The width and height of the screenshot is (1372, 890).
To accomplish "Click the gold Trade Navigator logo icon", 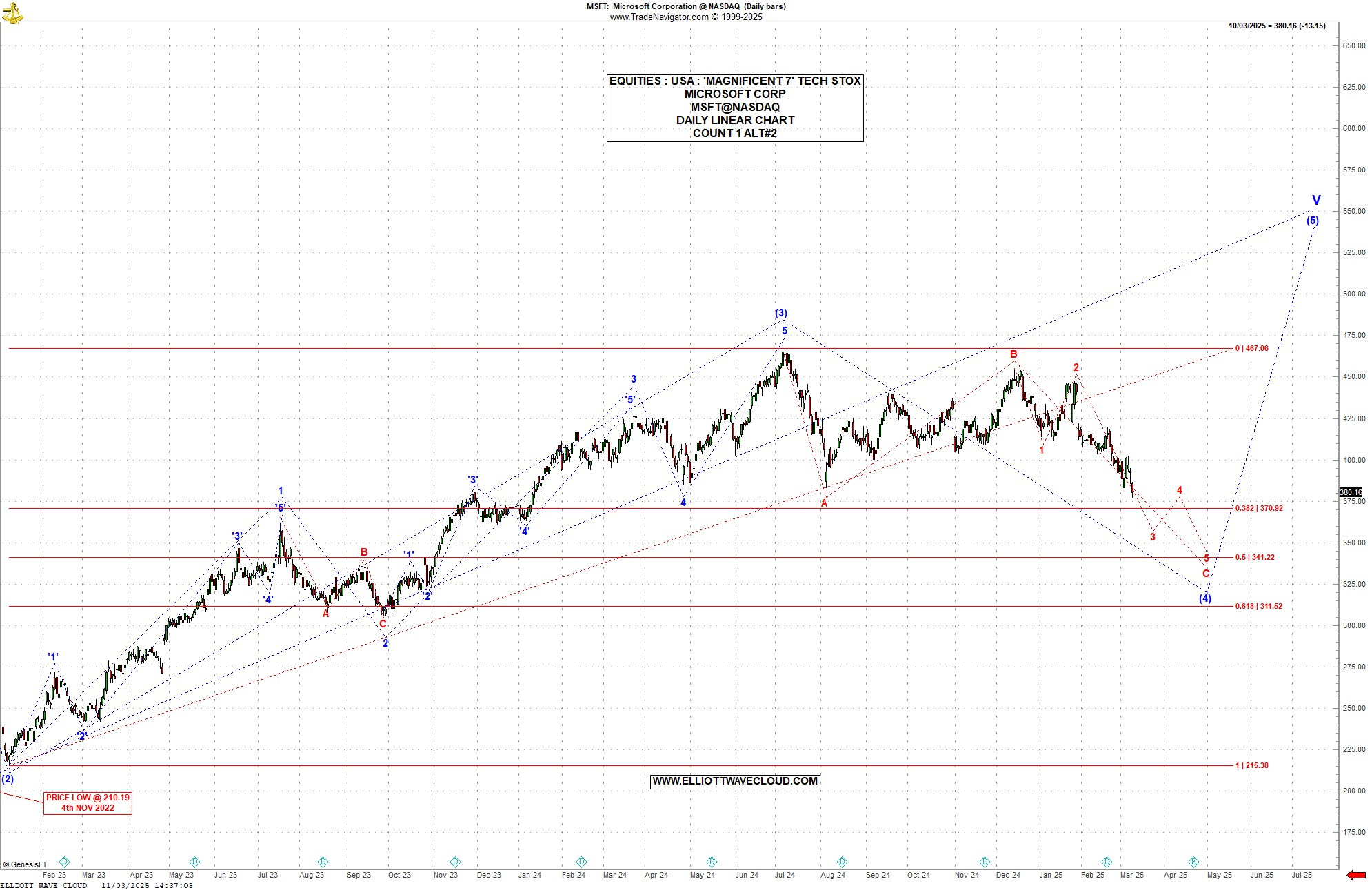I will pos(12,12).
